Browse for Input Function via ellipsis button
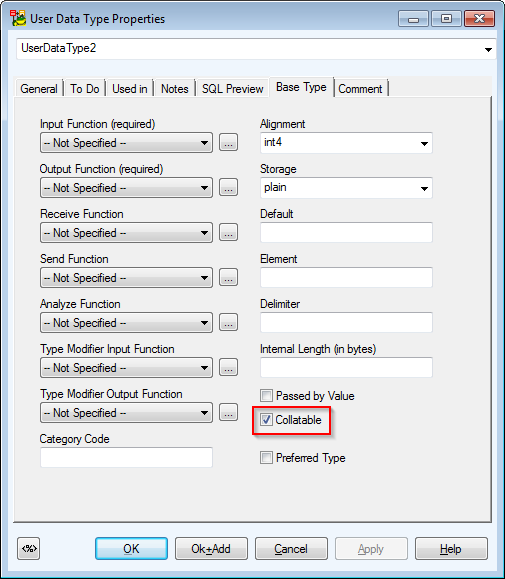The height and width of the screenshot is (579, 505). coord(229,143)
